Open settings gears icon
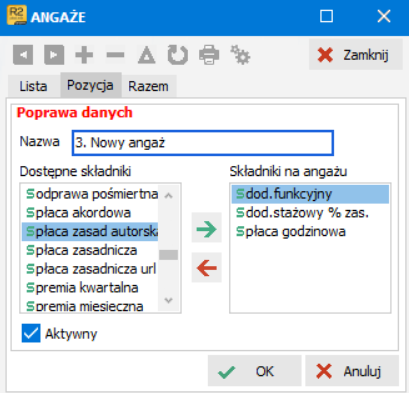Viewport: 409px width, 393px height. coord(240,55)
